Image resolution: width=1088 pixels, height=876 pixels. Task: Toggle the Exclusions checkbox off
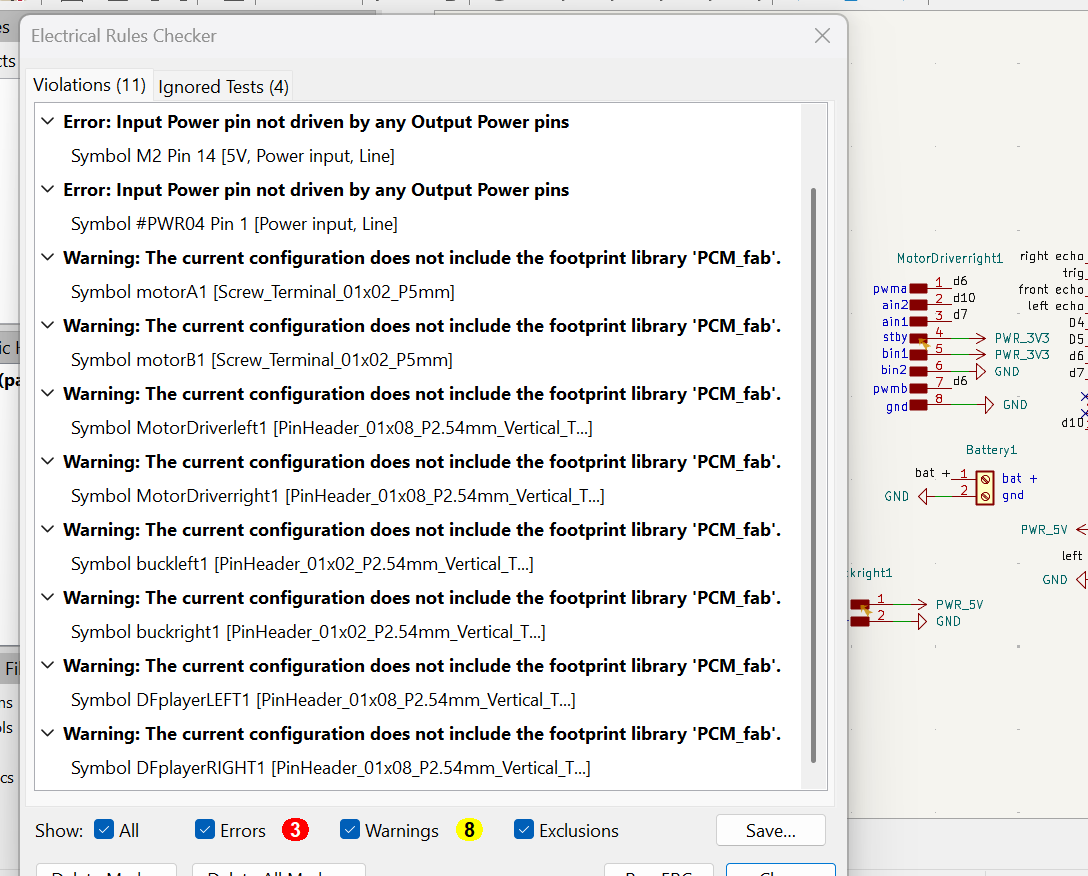524,830
